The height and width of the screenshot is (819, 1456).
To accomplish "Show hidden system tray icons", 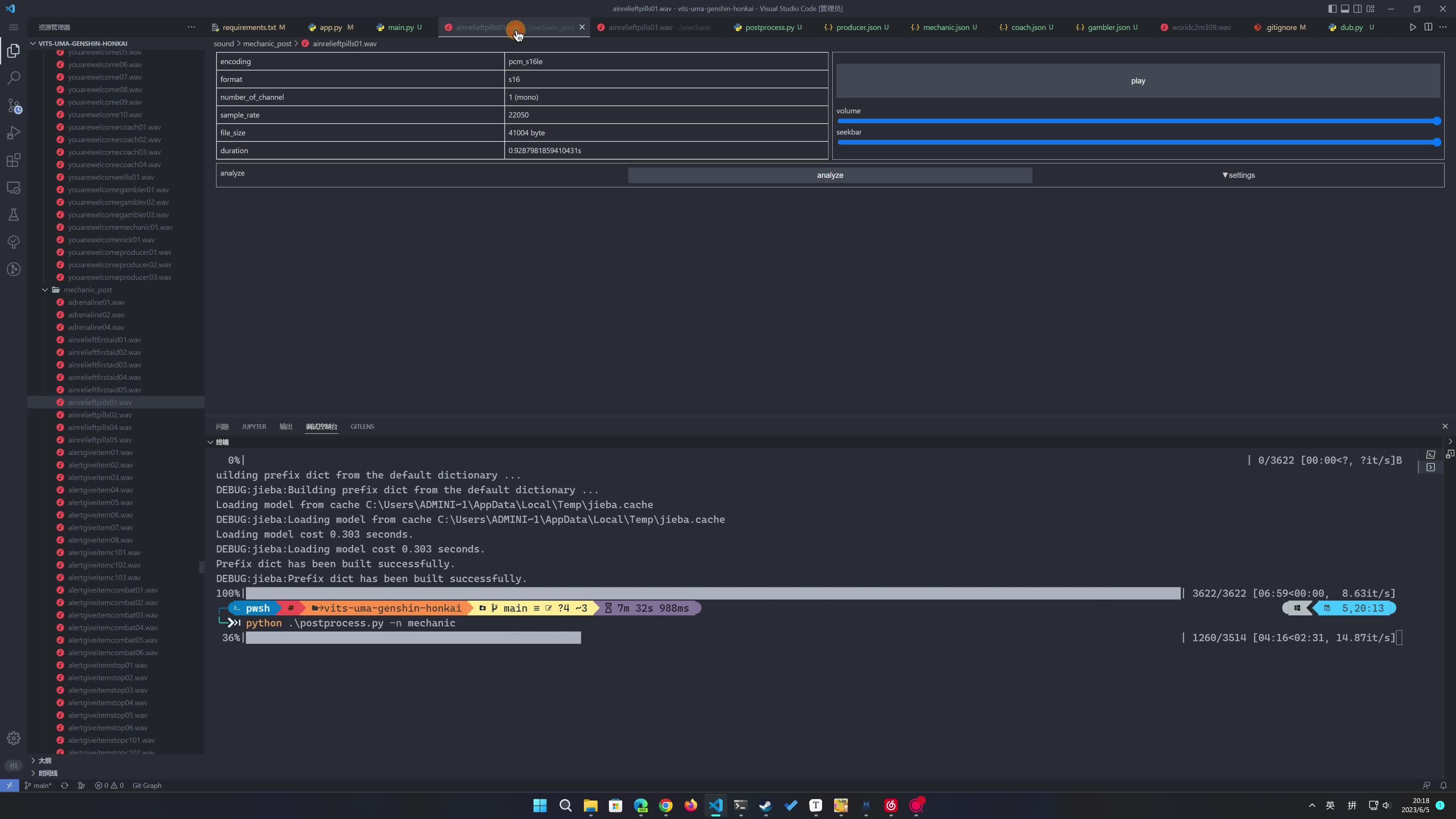I will point(1312,805).
